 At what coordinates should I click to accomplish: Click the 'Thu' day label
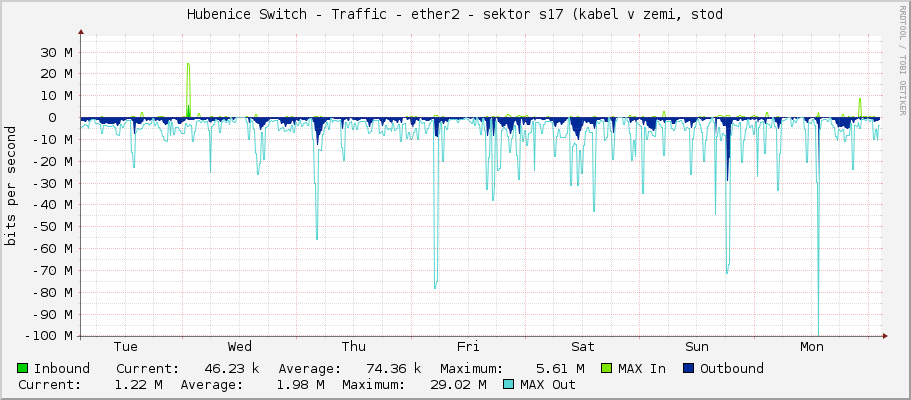(x=354, y=347)
